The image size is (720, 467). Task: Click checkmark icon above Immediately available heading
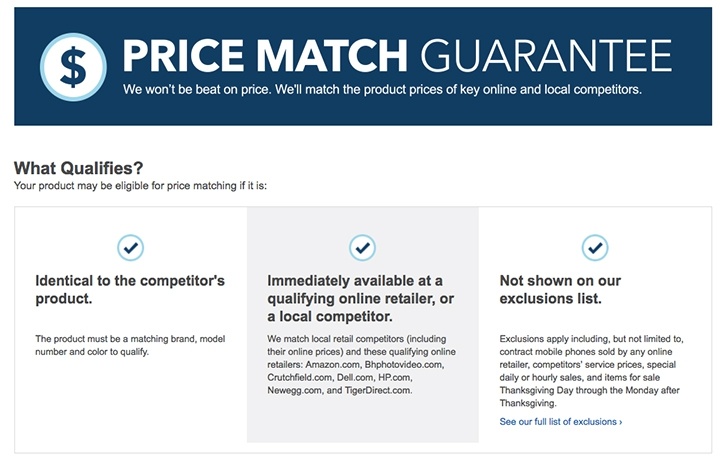click(x=362, y=248)
